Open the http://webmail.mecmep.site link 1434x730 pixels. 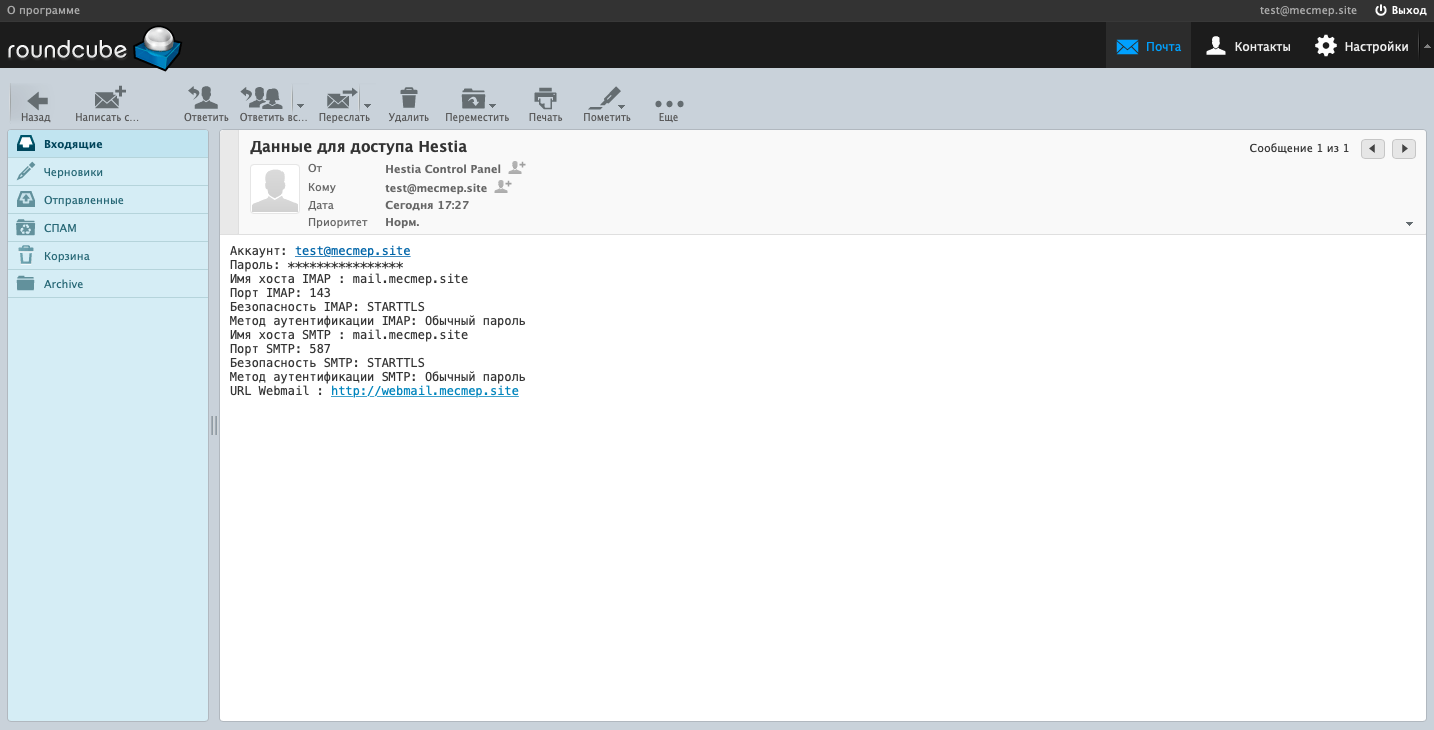(425, 391)
